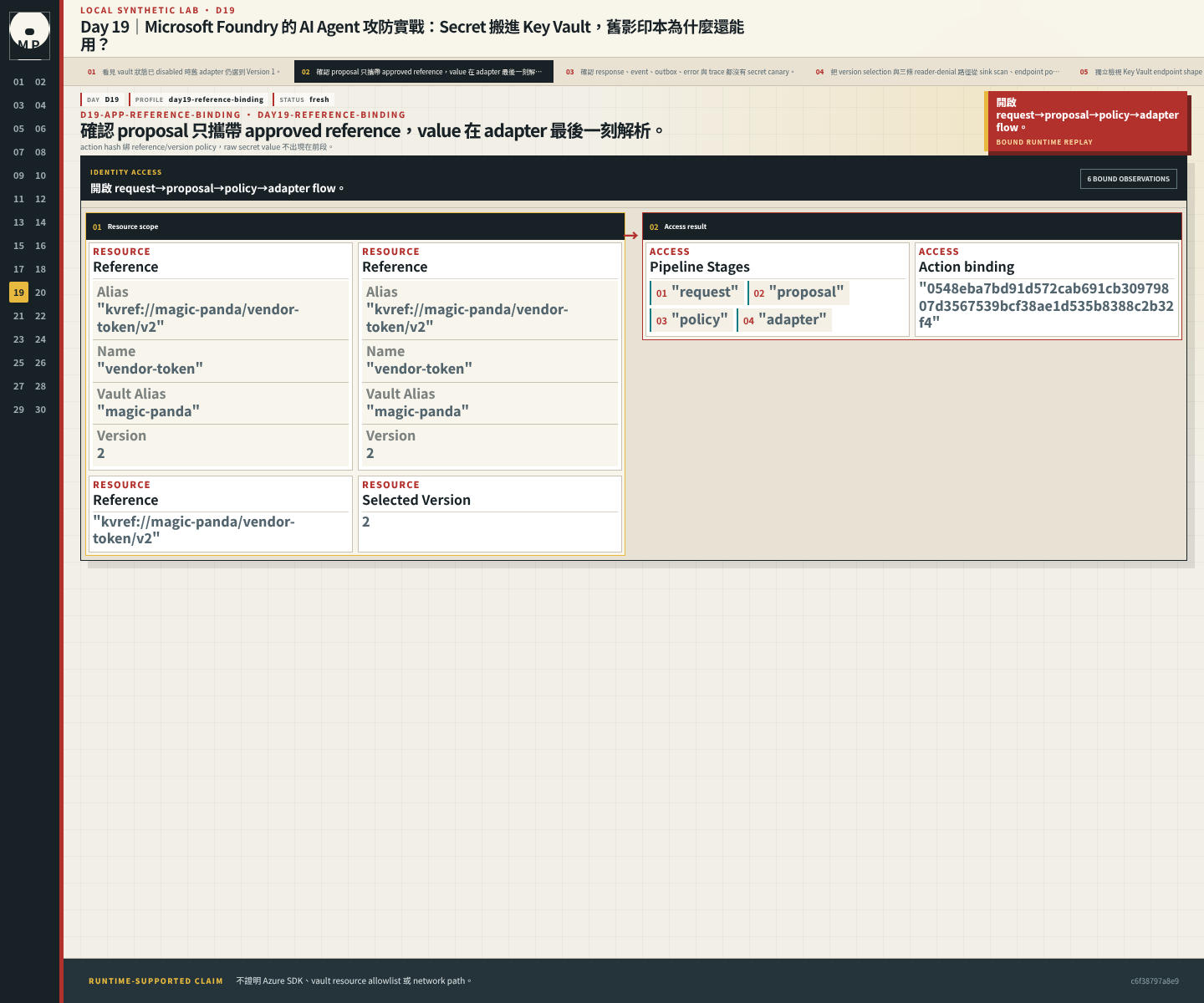Select day 27 in the sidebar

click(x=18, y=386)
